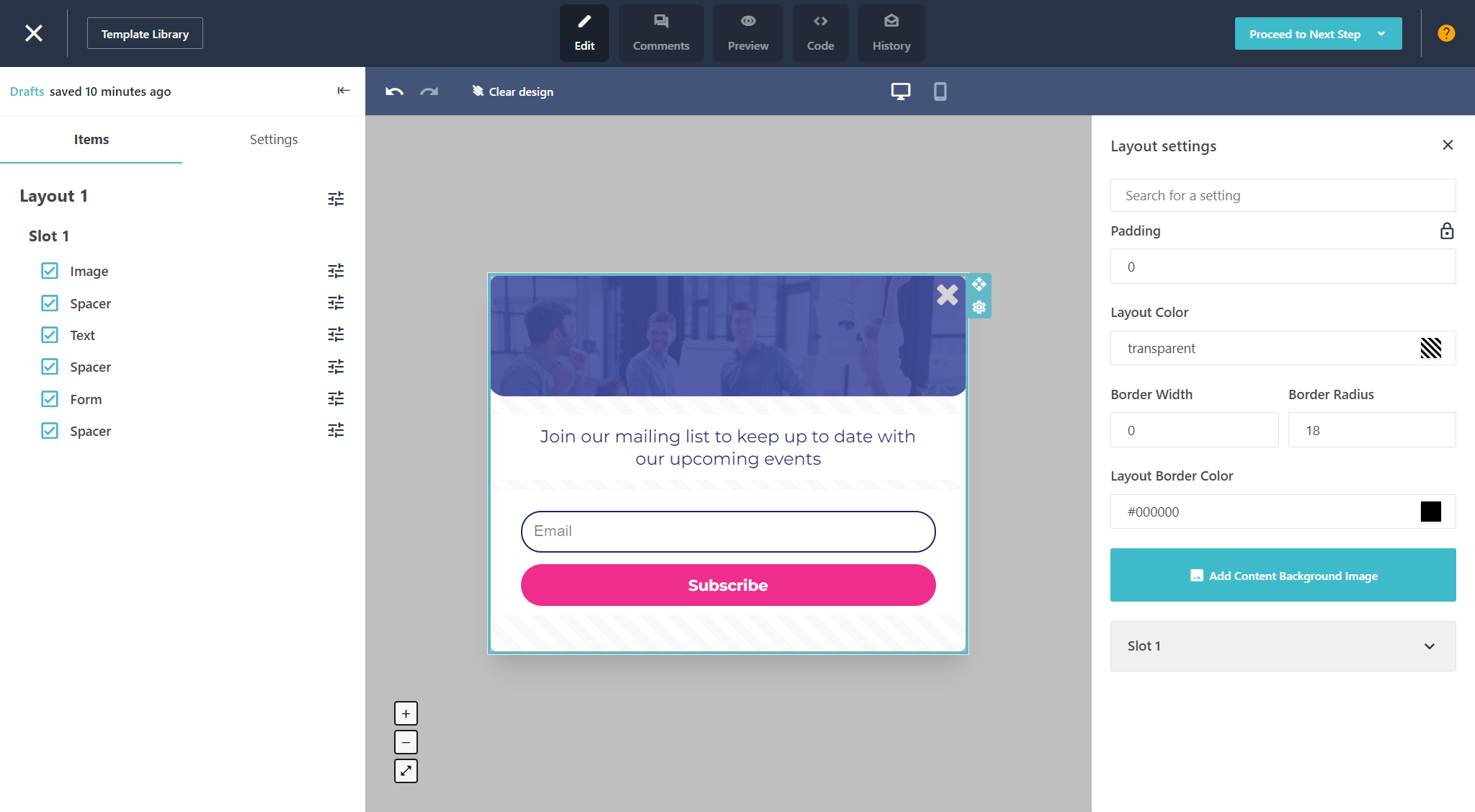
Task: Zoom in with plus button
Action: (x=406, y=713)
